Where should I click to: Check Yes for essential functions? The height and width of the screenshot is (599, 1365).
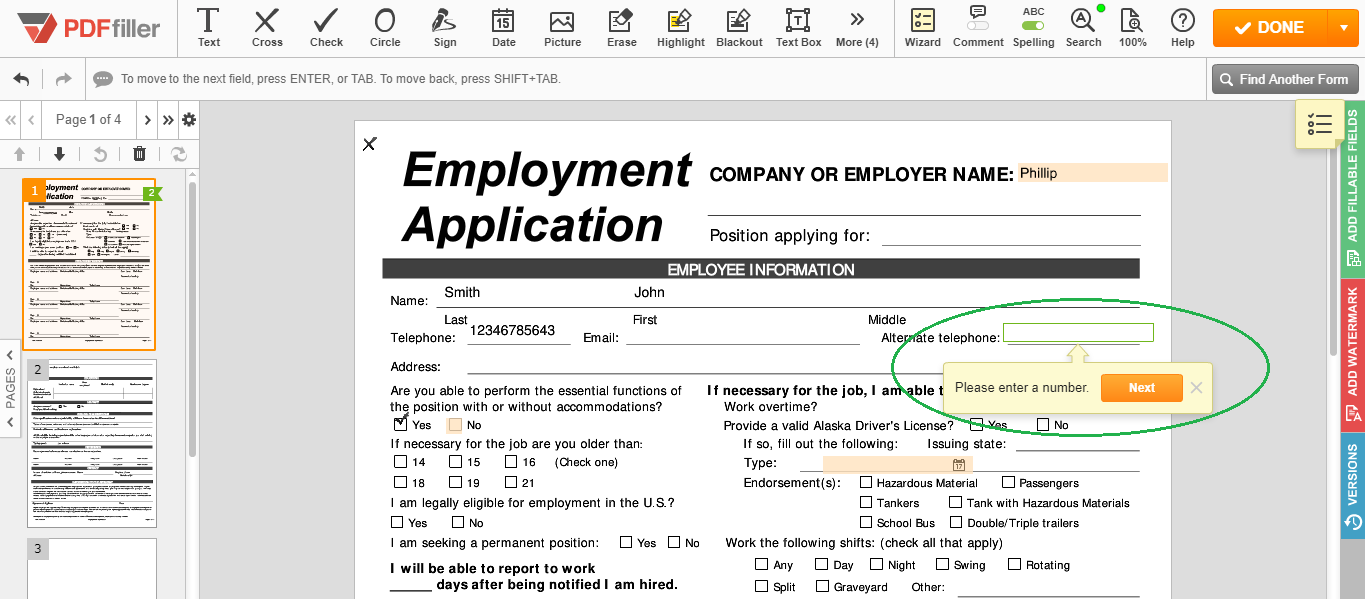coord(400,424)
